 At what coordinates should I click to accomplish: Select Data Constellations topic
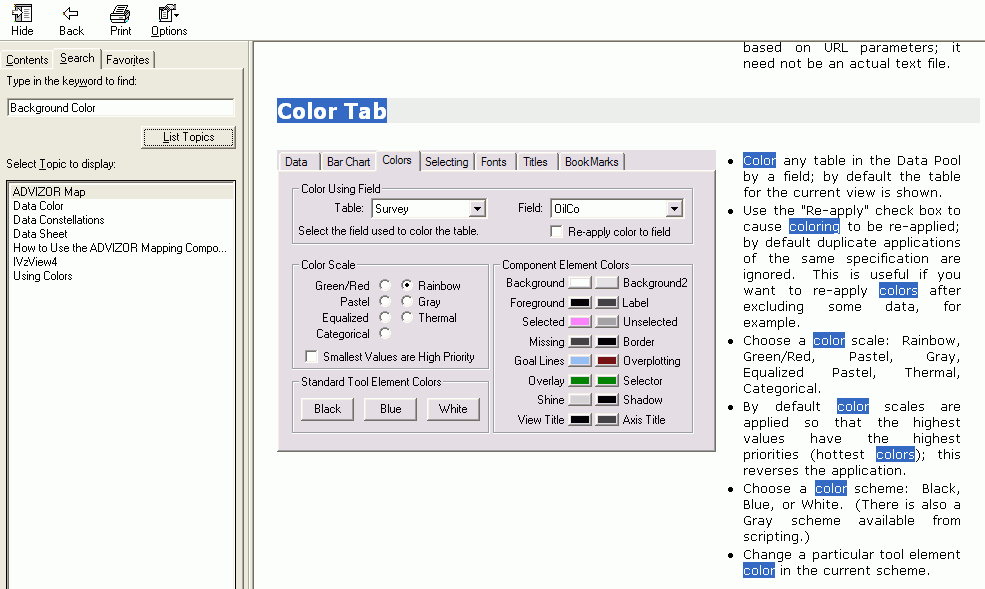[x=58, y=220]
